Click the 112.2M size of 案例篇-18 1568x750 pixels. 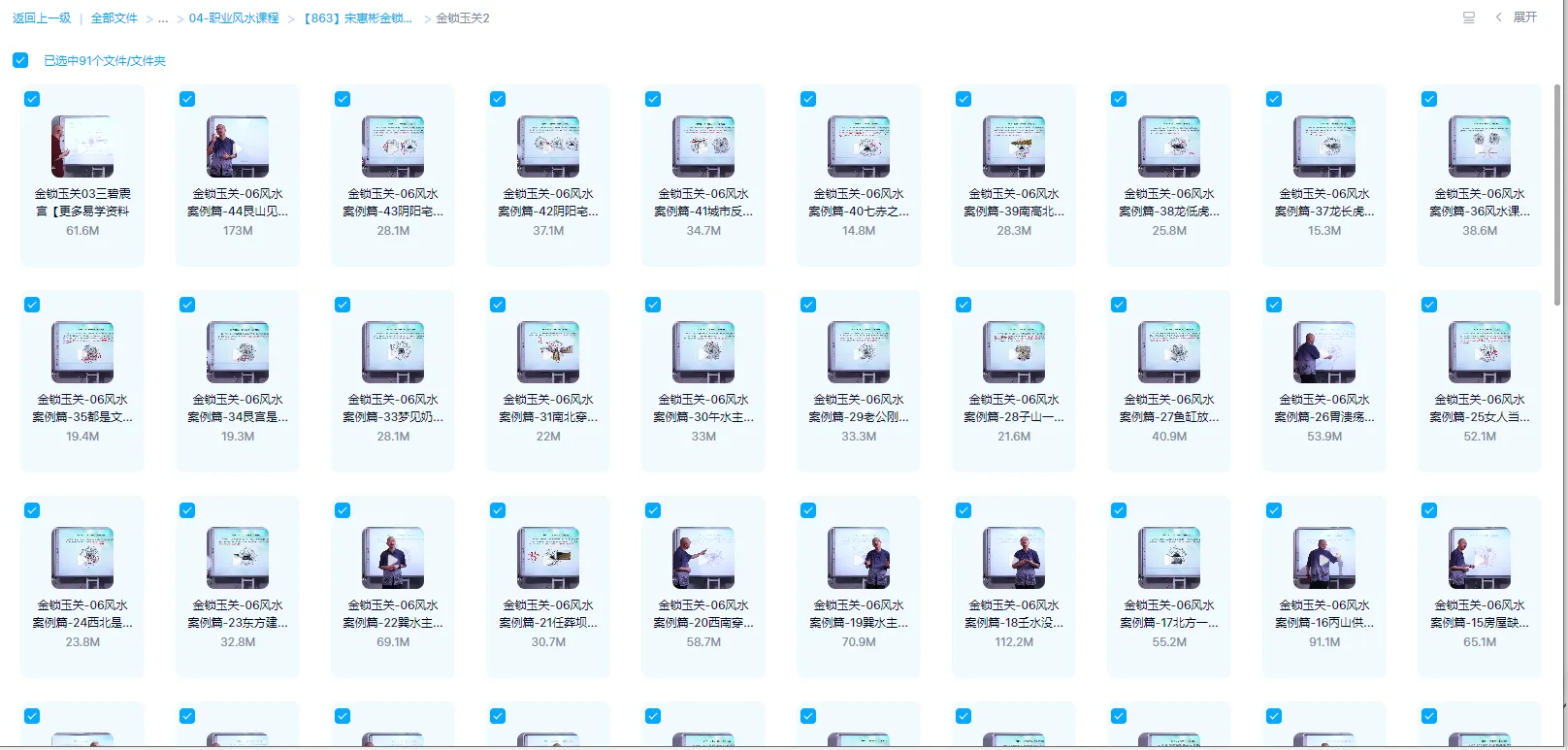tap(1014, 642)
